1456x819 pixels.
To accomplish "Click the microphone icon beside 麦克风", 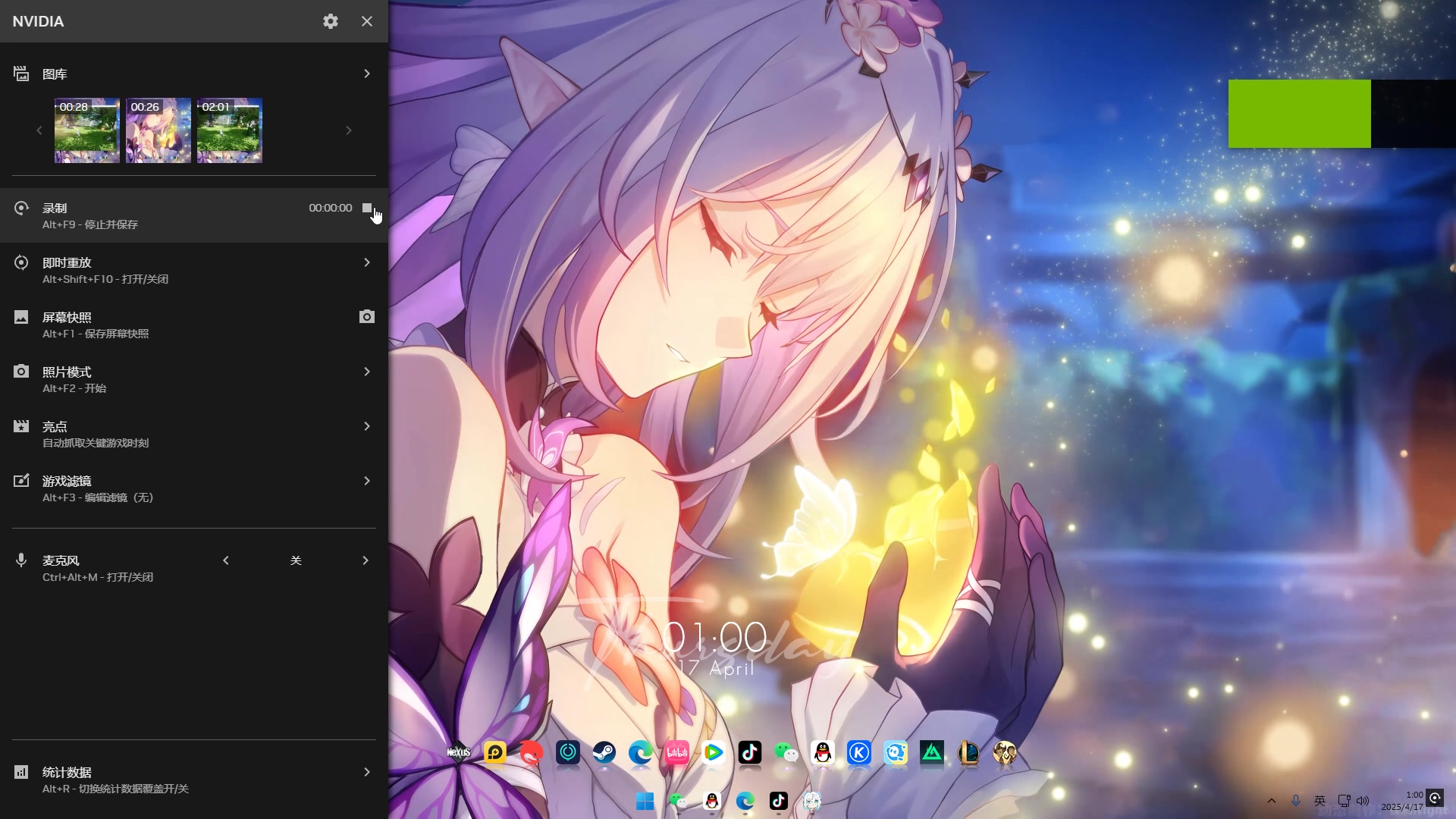I will [x=21, y=560].
